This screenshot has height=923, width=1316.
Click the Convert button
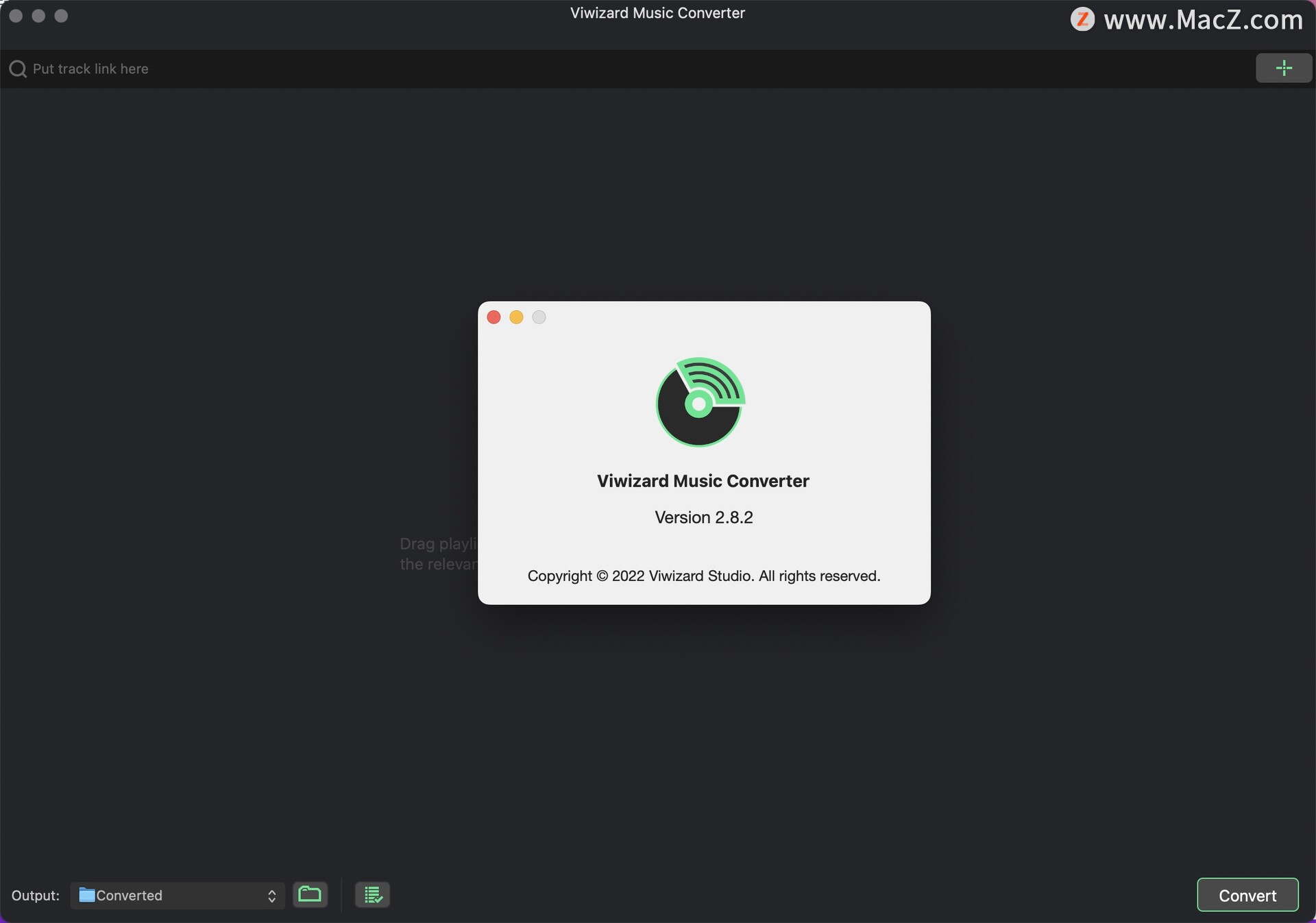tap(1247, 895)
